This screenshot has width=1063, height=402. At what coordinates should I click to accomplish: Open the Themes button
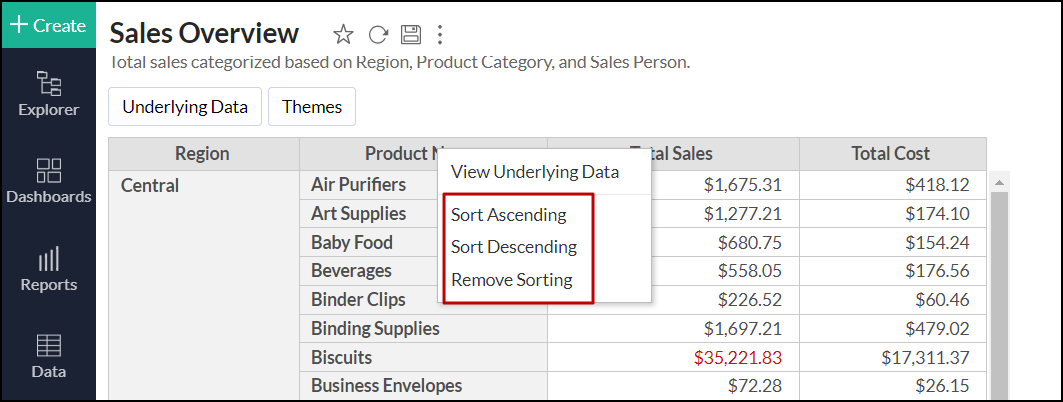312,107
